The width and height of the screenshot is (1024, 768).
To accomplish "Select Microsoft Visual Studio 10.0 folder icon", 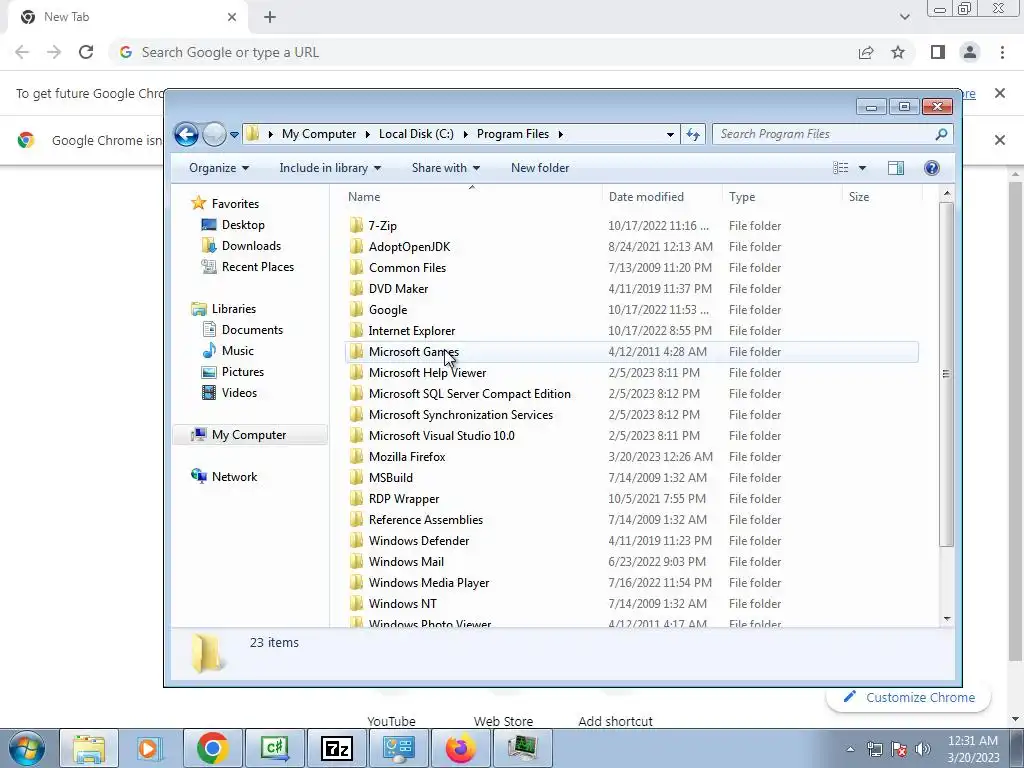I will point(356,436).
